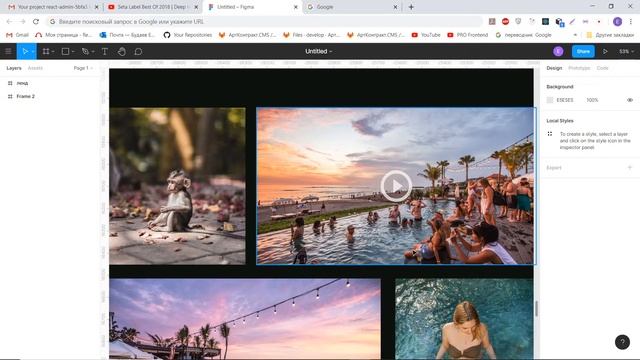
Task: Reload the page in browser
Action: tap(36, 22)
